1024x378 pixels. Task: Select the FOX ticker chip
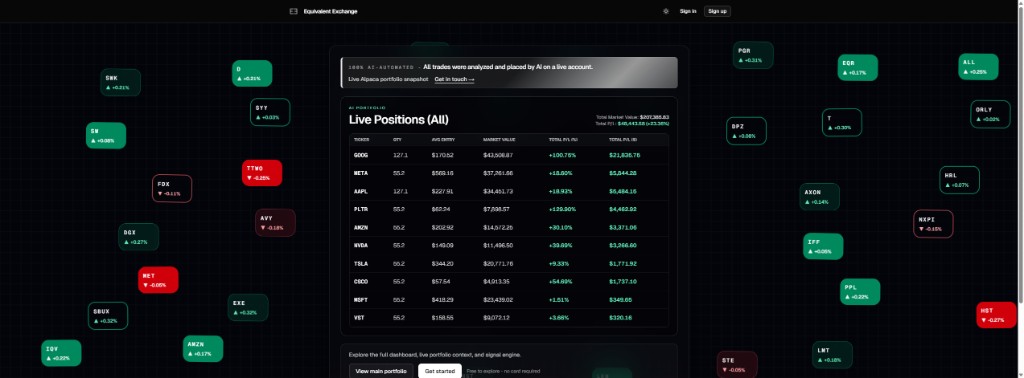click(172, 188)
